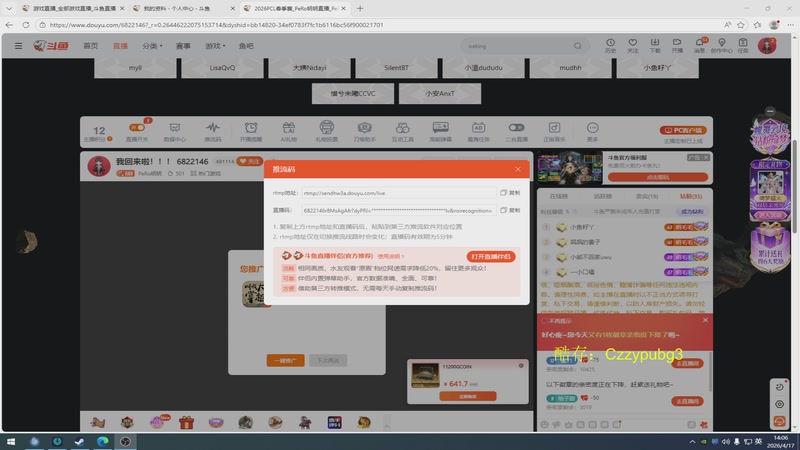800x450 pixels.
Task: Open the AD 任务 task icon
Action: coord(478,132)
